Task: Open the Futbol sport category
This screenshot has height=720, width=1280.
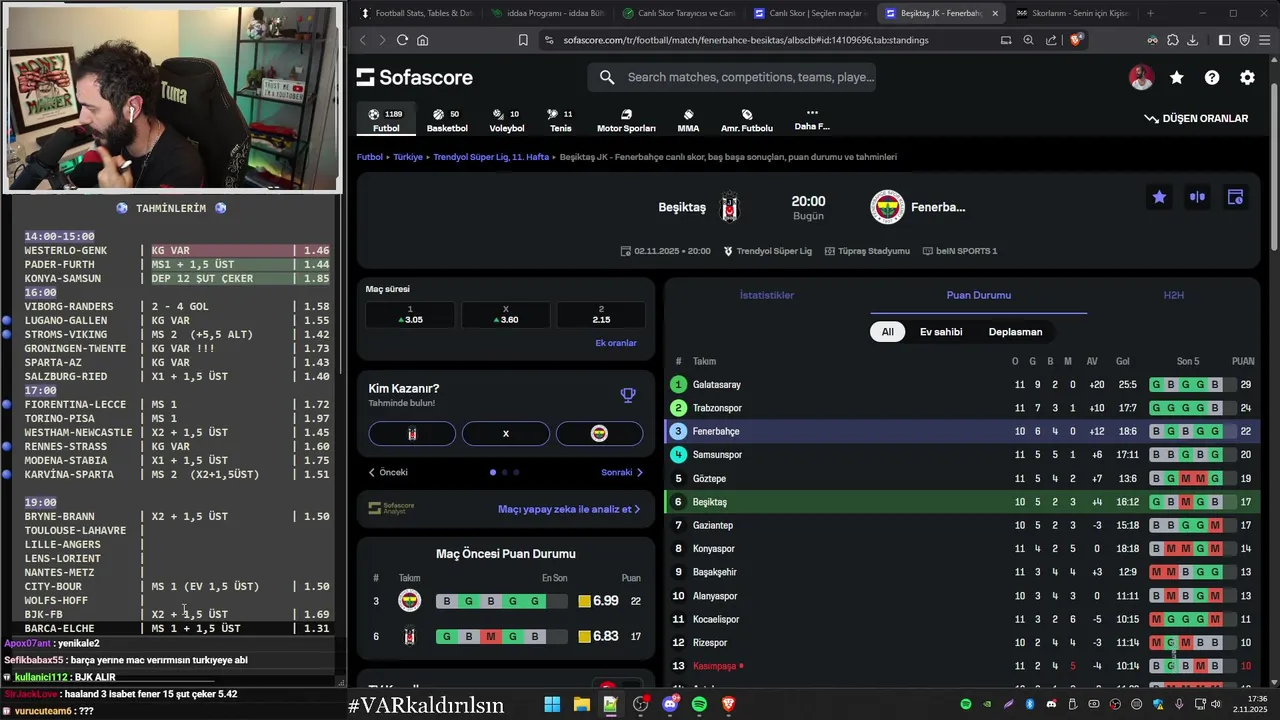Action: (x=386, y=120)
